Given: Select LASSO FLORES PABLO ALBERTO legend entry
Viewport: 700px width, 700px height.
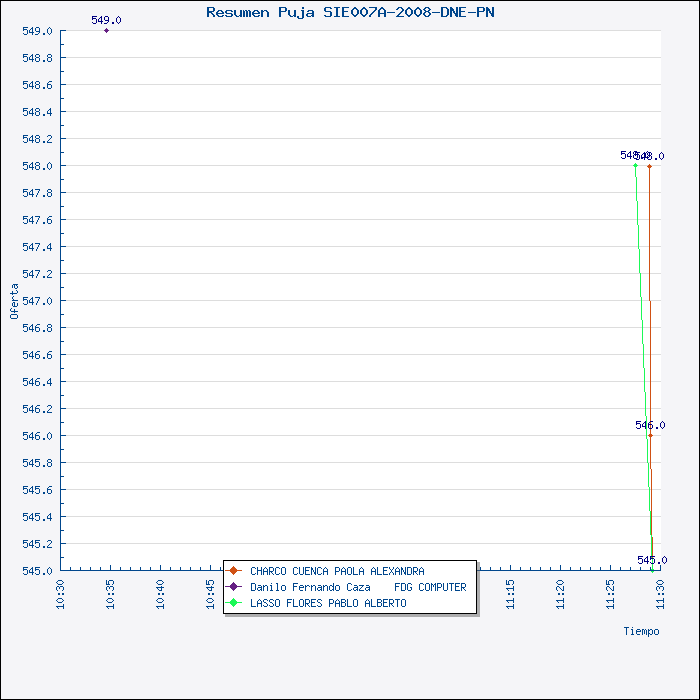Looking at the screenshot, I should 328,603.
